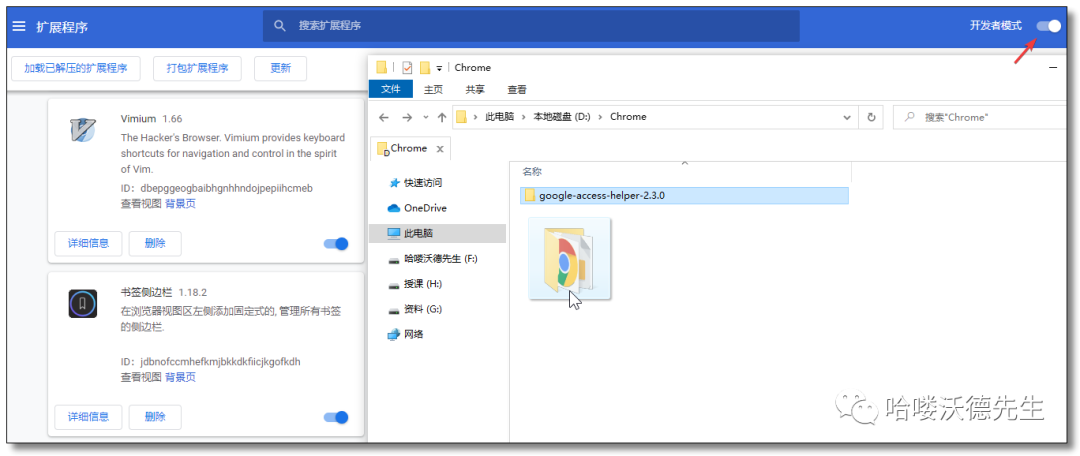Screen dimensions: 1080x456
Task: Click the This PC monitor icon
Action: [394, 234]
